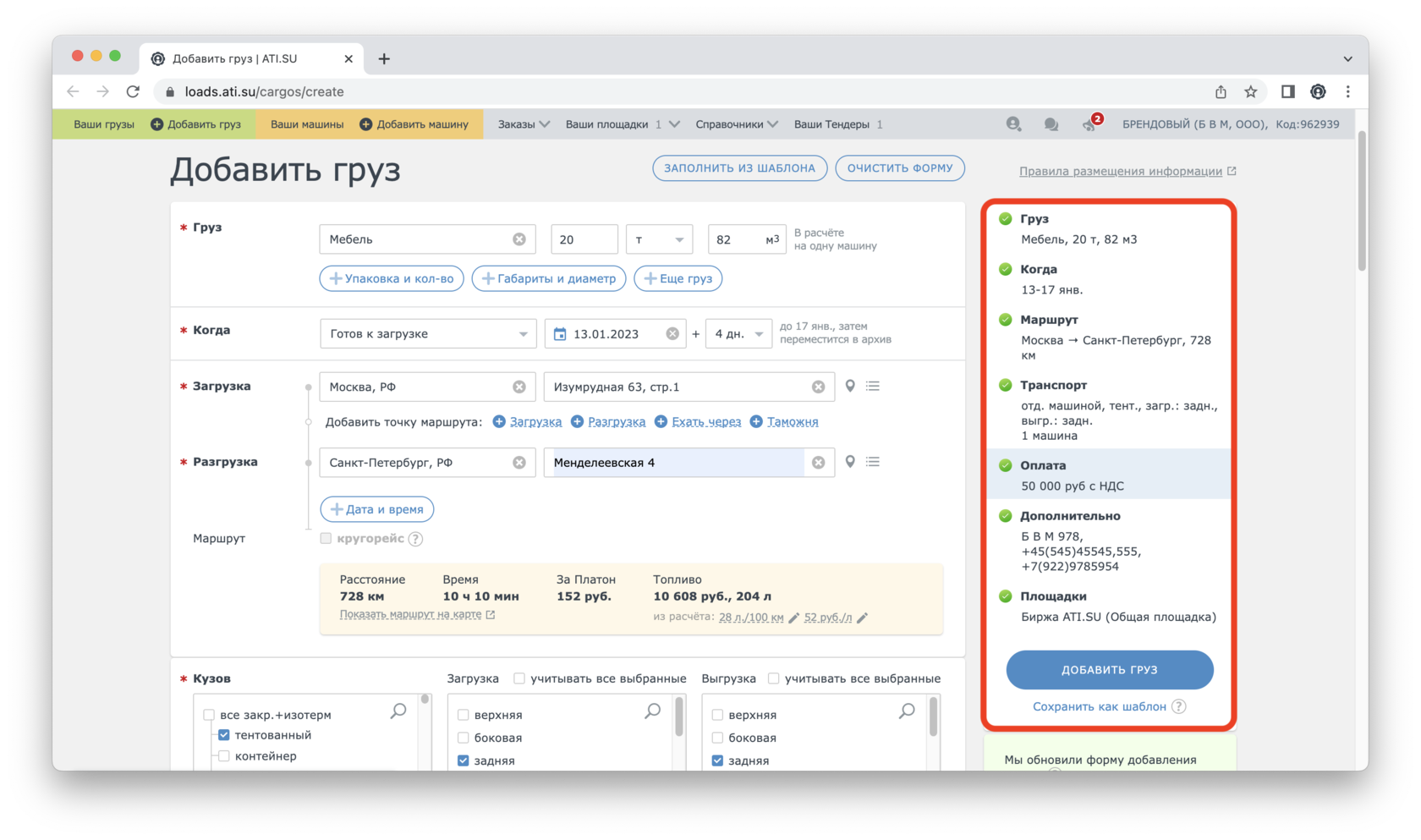Open 4 дн. duration dropdown
The height and width of the screenshot is (840, 1421).
pyautogui.click(x=738, y=334)
